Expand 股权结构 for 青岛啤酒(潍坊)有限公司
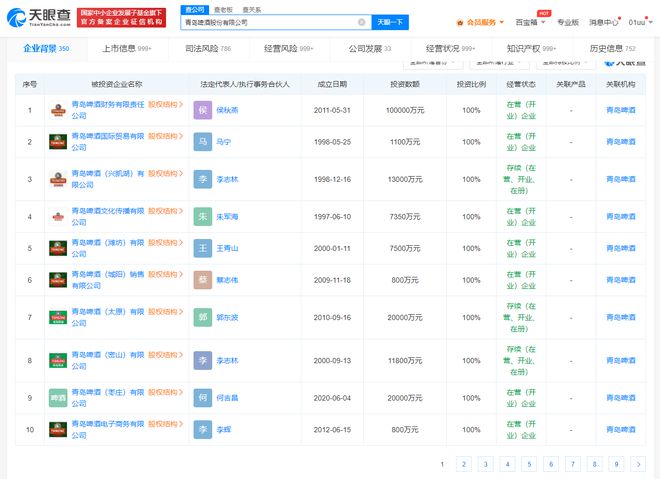The width and height of the screenshot is (660, 479). pos(165,242)
